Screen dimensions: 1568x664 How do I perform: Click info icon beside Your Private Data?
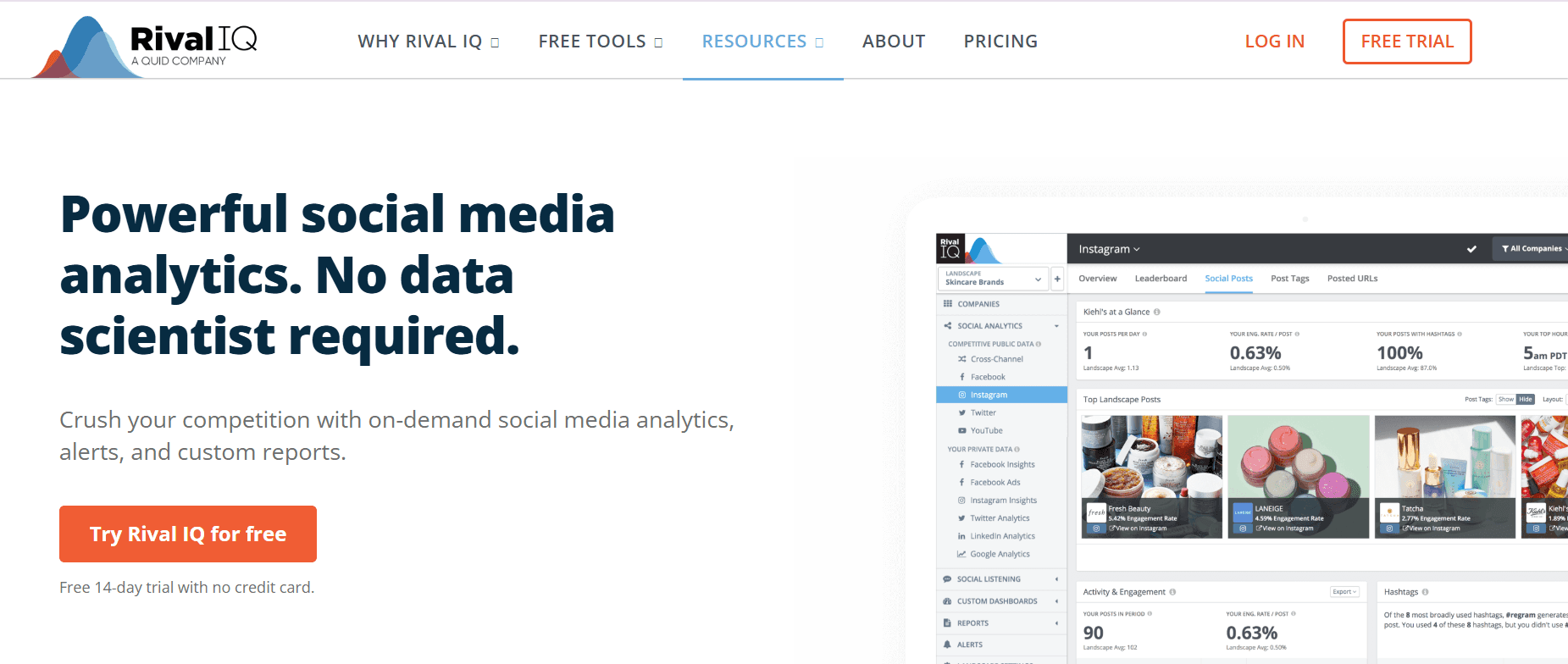pos(1017,449)
